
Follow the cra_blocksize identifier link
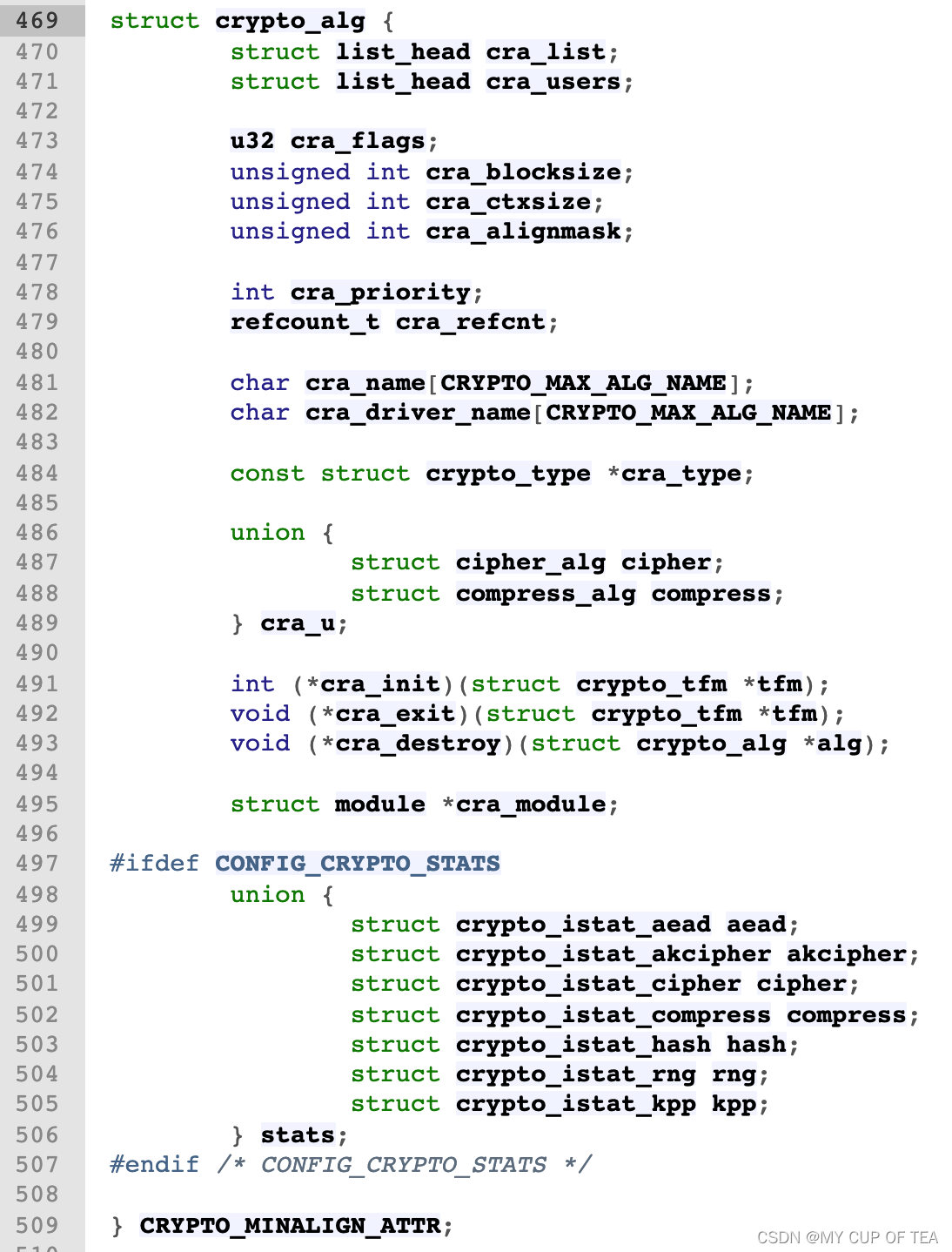pos(524,172)
